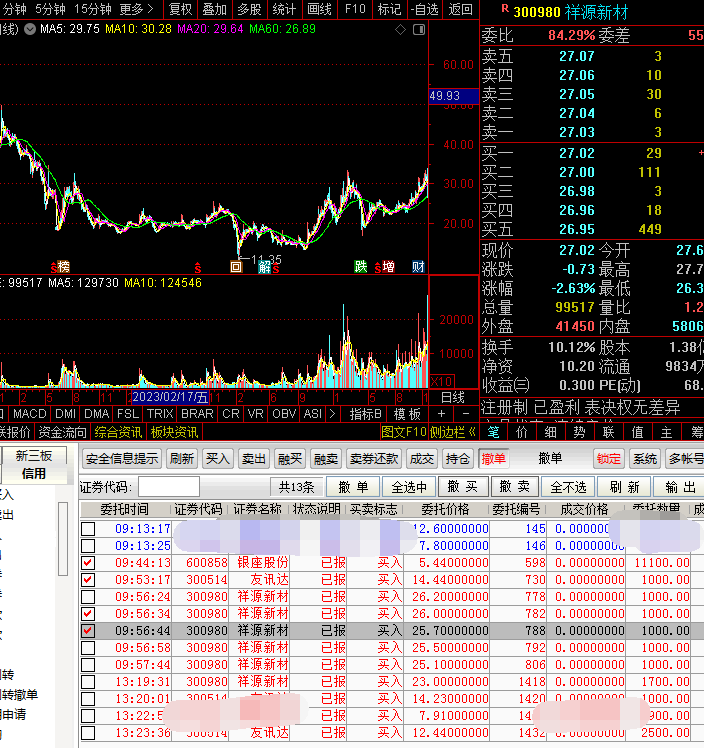The image size is (704, 748).
Task: Expand more indicators with the arrow after ASI
Action: [332, 414]
